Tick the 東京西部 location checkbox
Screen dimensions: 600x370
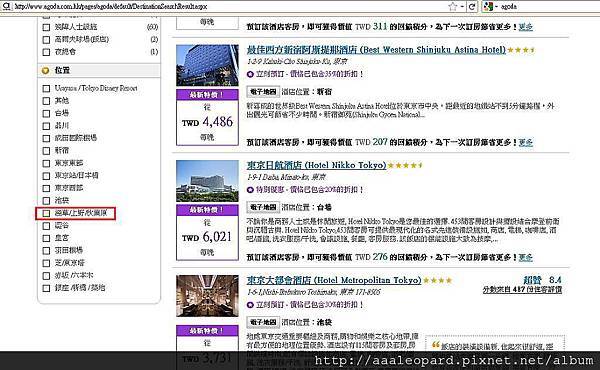tap(46, 188)
